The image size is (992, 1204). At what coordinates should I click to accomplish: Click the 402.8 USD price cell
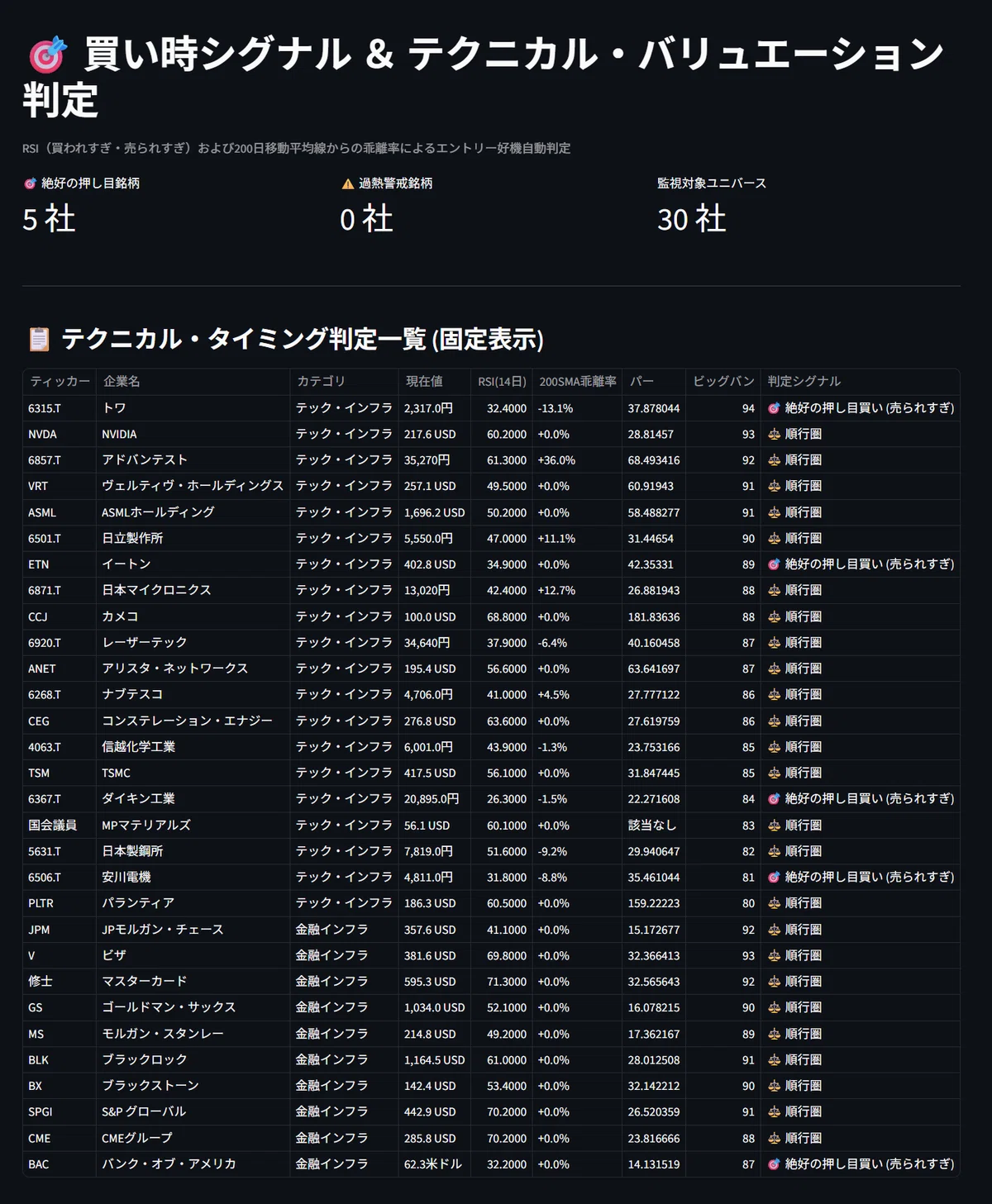(x=435, y=564)
